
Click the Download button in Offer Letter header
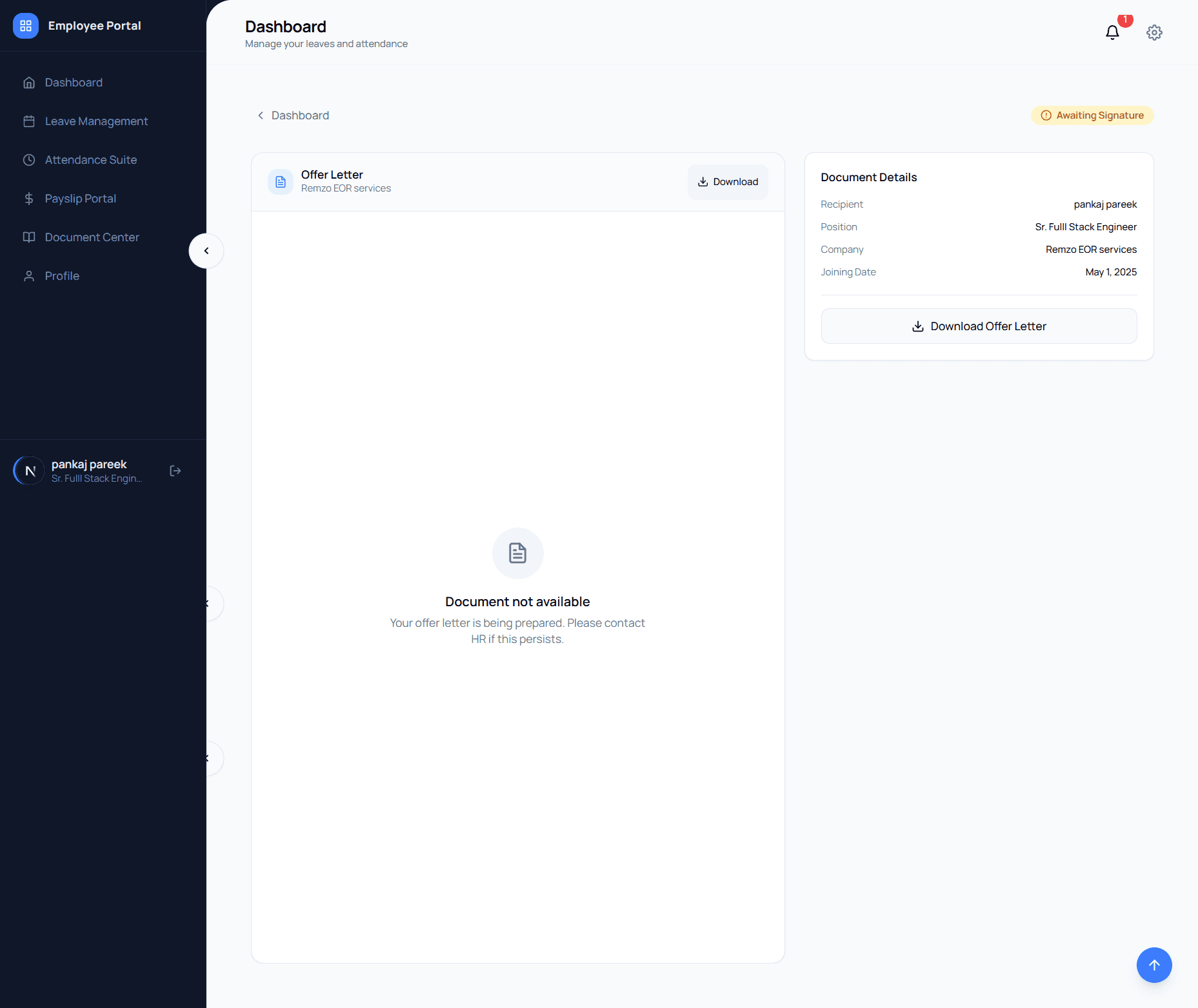point(728,182)
